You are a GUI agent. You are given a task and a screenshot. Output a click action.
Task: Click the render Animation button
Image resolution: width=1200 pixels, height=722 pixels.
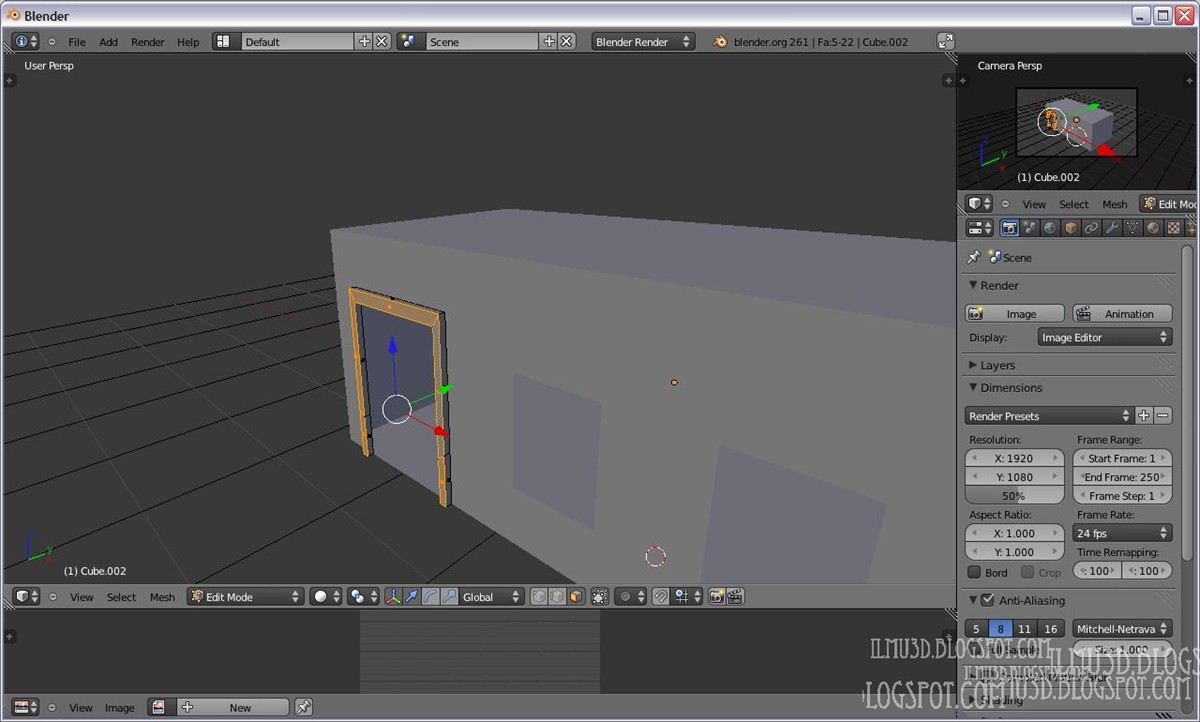coord(1122,314)
